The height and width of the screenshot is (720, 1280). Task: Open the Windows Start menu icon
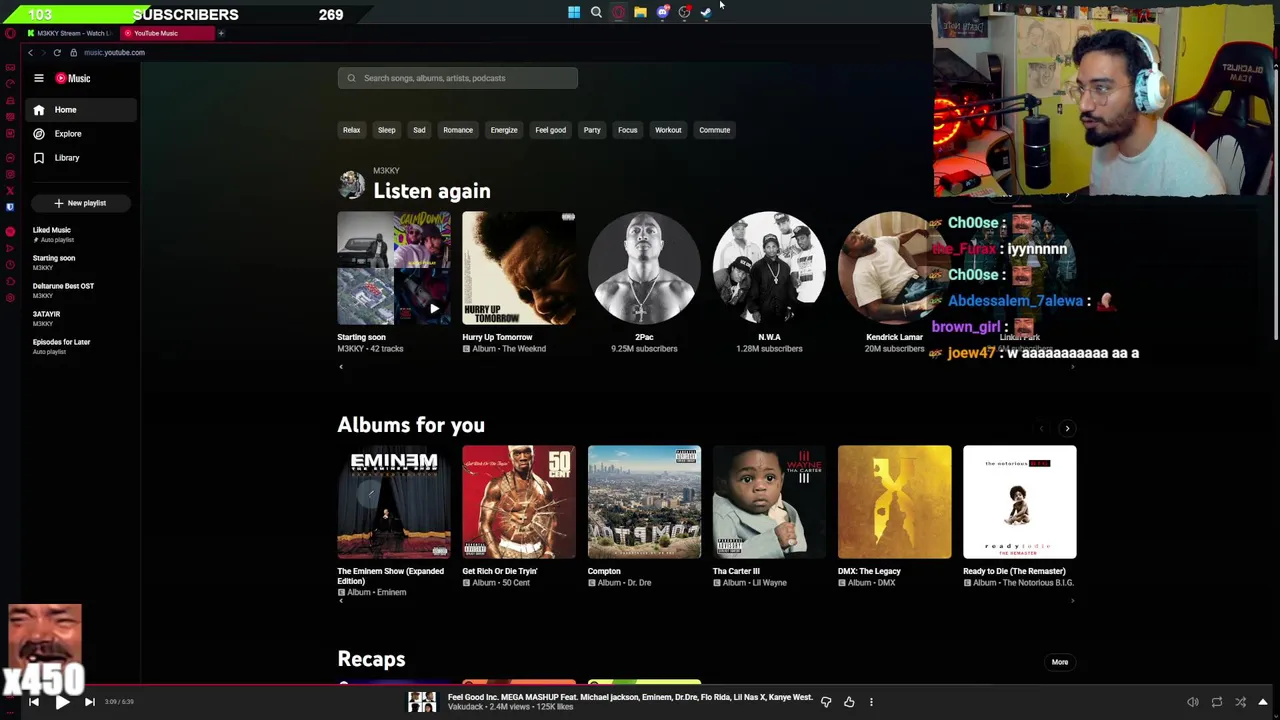[x=574, y=12]
